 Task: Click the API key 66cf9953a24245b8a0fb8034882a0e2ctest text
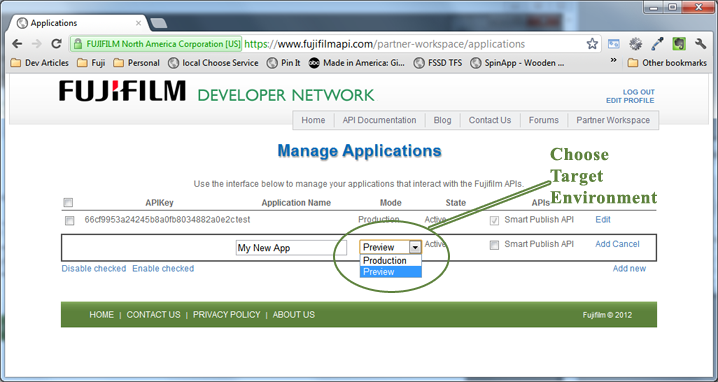pos(168,220)
